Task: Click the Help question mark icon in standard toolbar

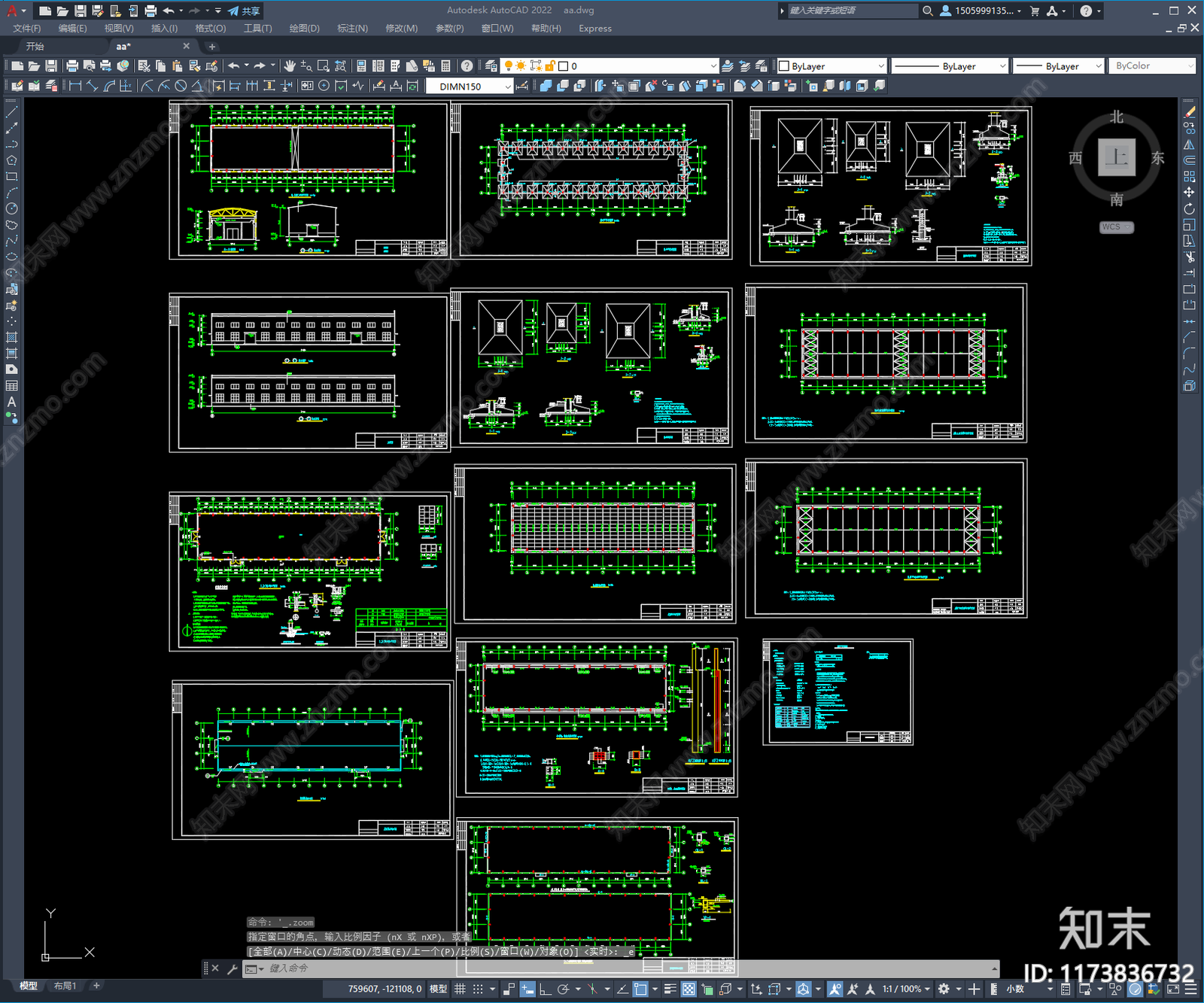Action: click(467, 66)
